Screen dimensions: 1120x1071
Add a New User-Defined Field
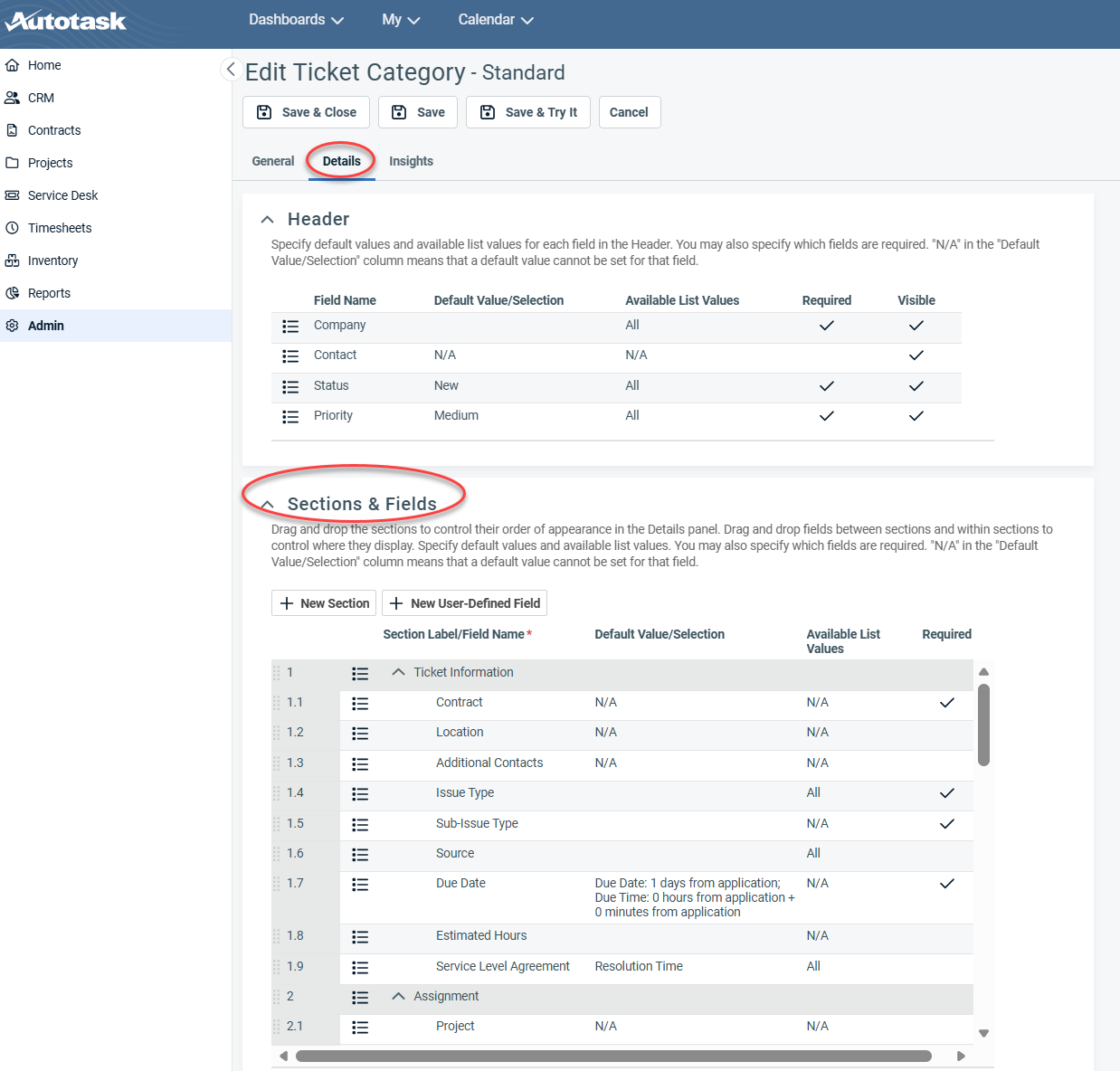[x=464, y=602]
